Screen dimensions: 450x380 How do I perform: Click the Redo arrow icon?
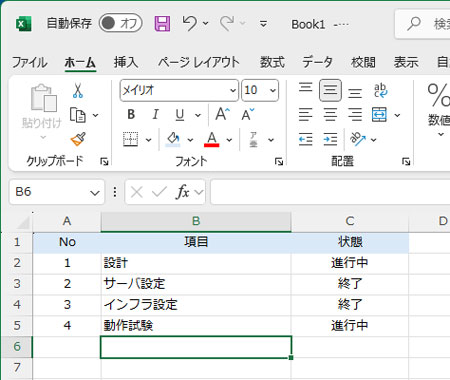coord(227,24)
